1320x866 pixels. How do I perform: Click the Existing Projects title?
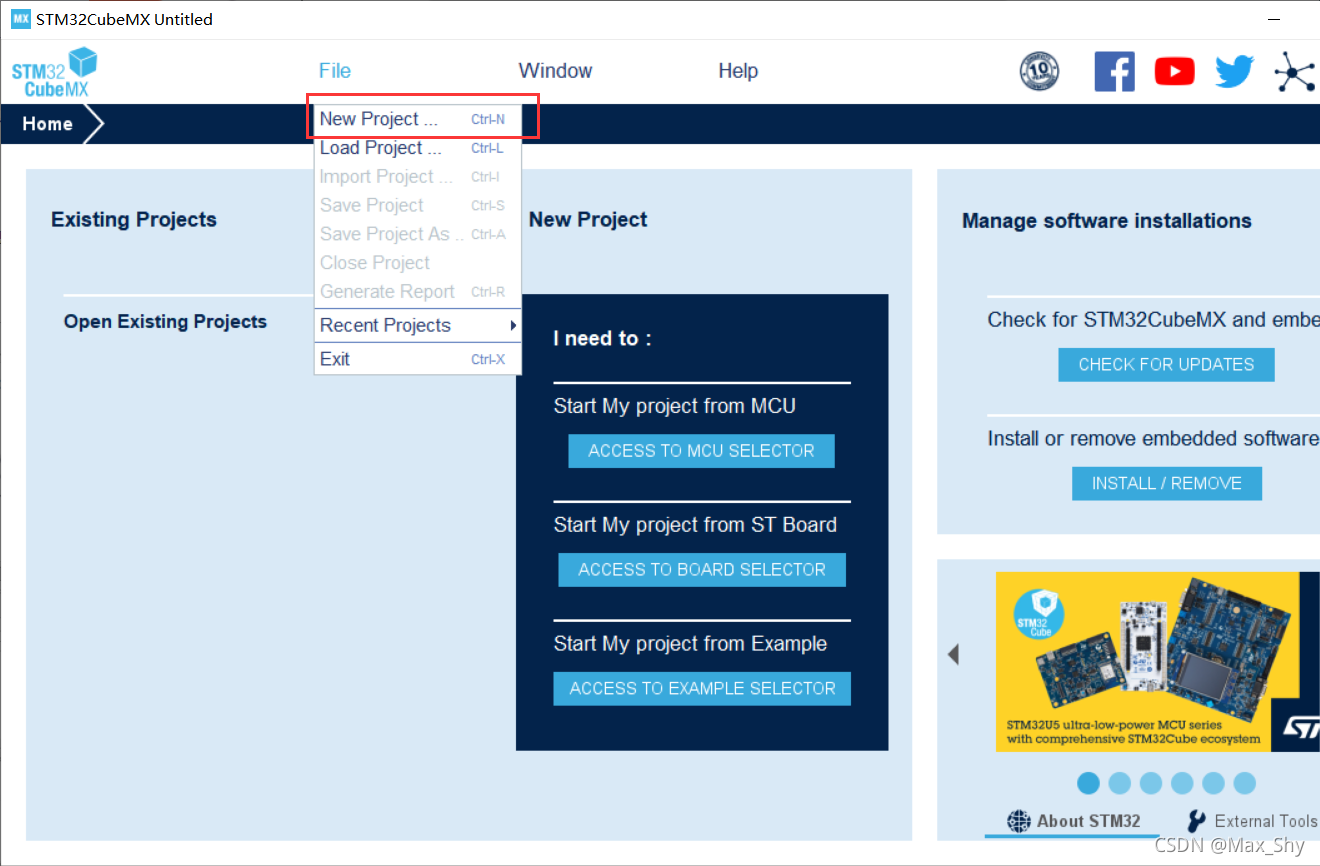click(134, 220)
